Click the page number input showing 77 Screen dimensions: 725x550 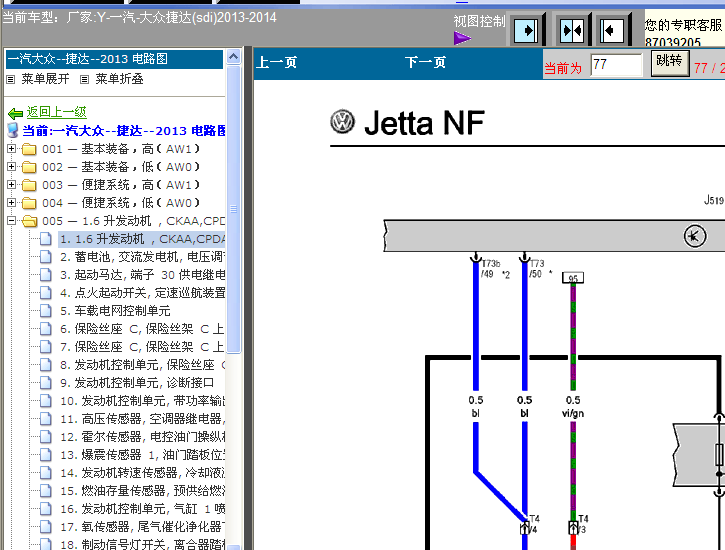coord(617,64)
